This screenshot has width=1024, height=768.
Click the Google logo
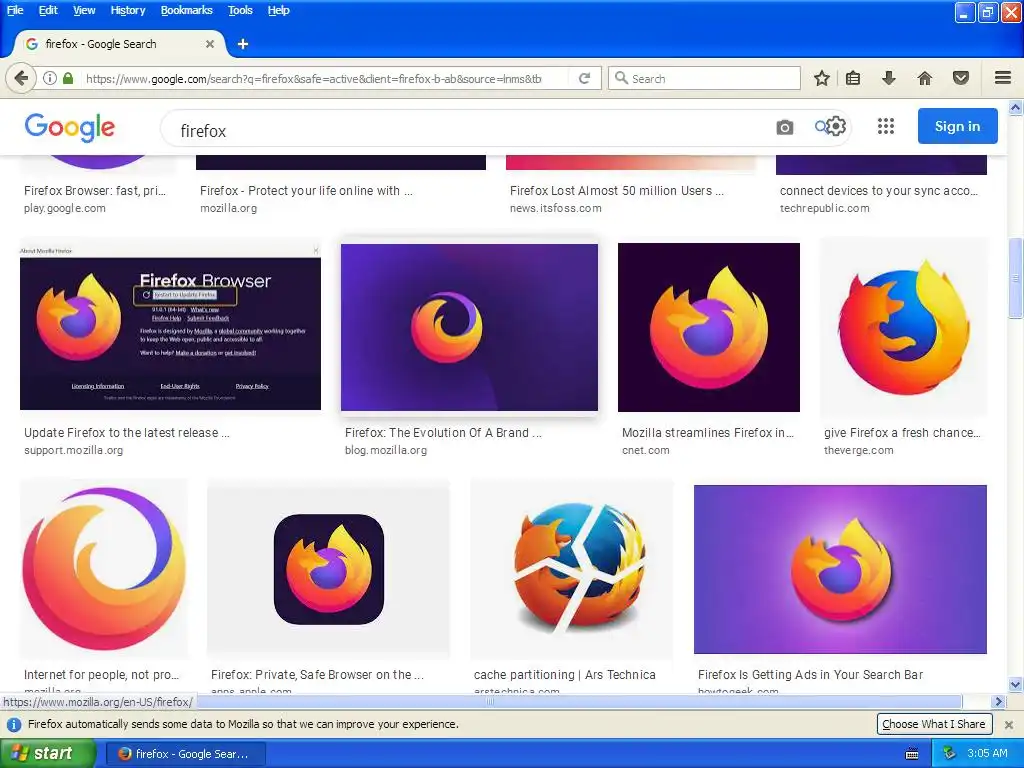click(70, 127)
